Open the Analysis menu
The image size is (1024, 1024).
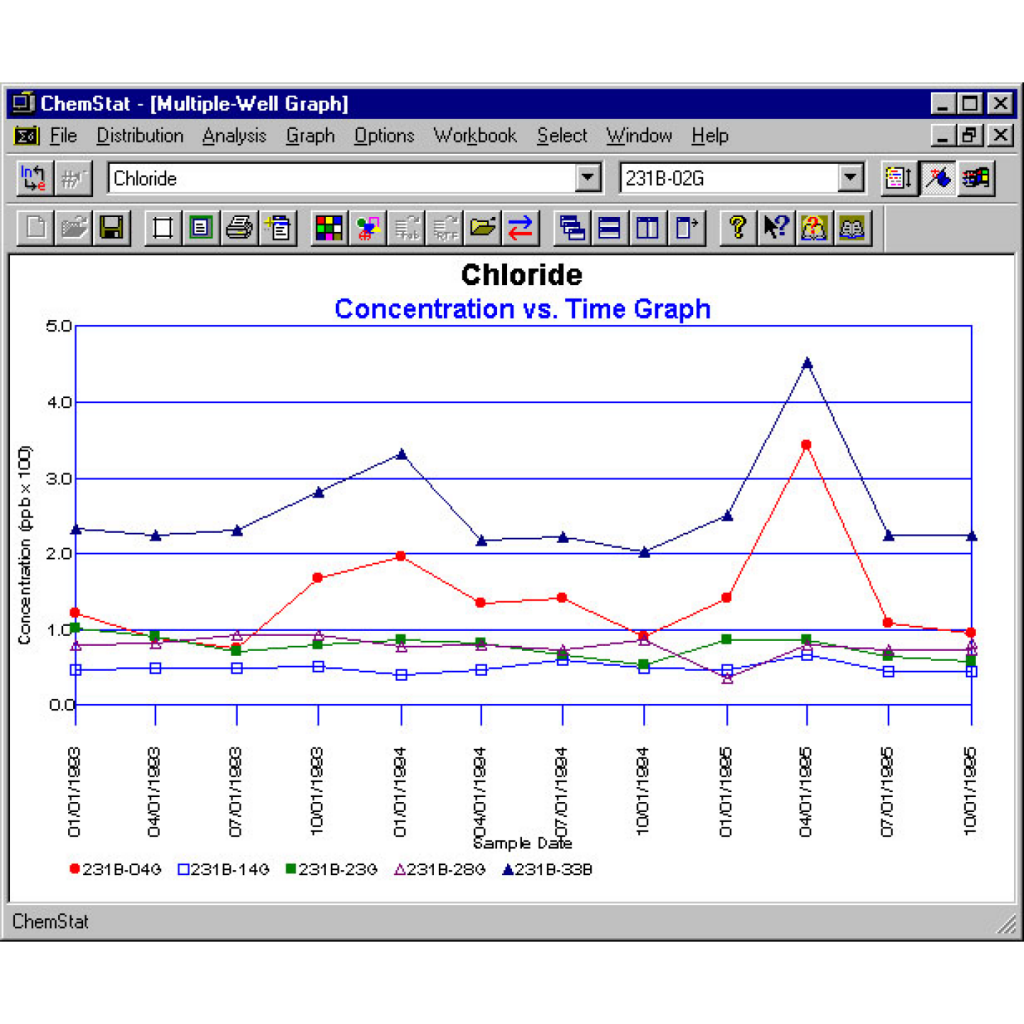(x=234, y=136)
